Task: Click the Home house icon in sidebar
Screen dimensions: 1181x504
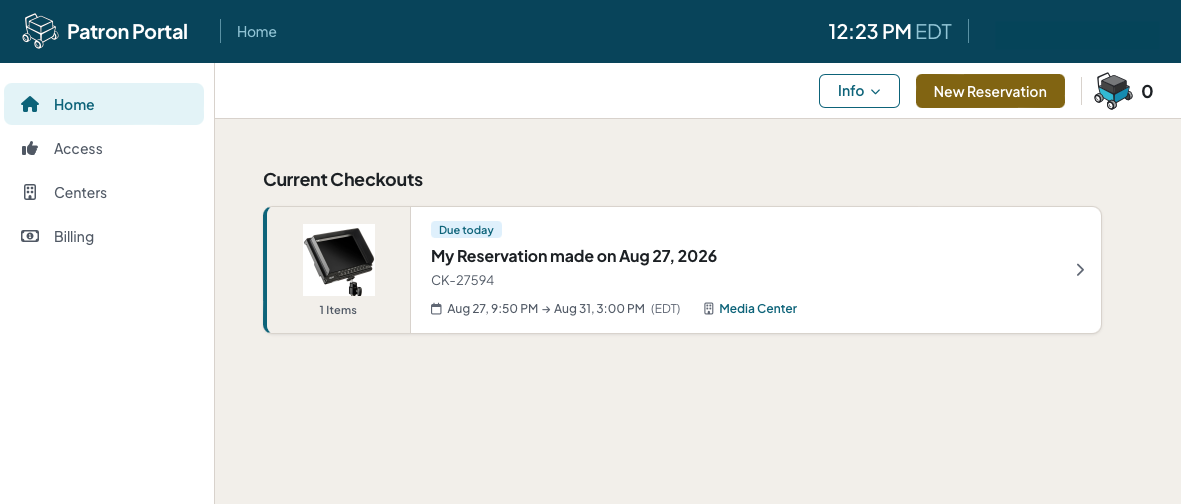Action: (x=30, y=105)
